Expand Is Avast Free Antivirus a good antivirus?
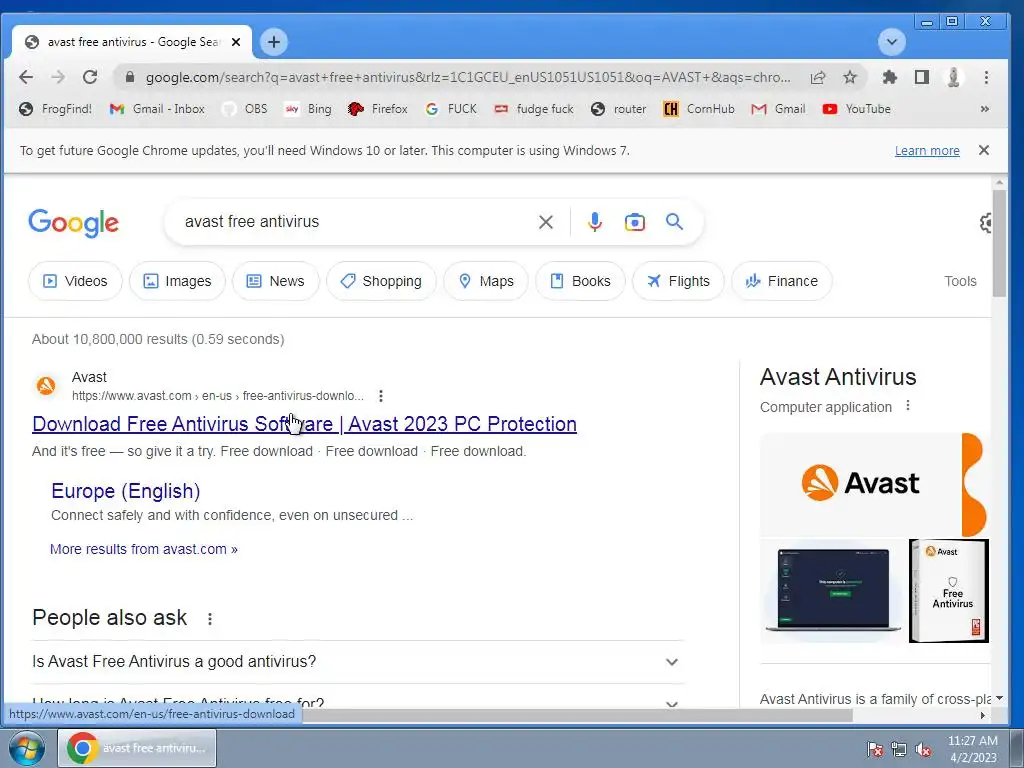 (x=357, y=662)
